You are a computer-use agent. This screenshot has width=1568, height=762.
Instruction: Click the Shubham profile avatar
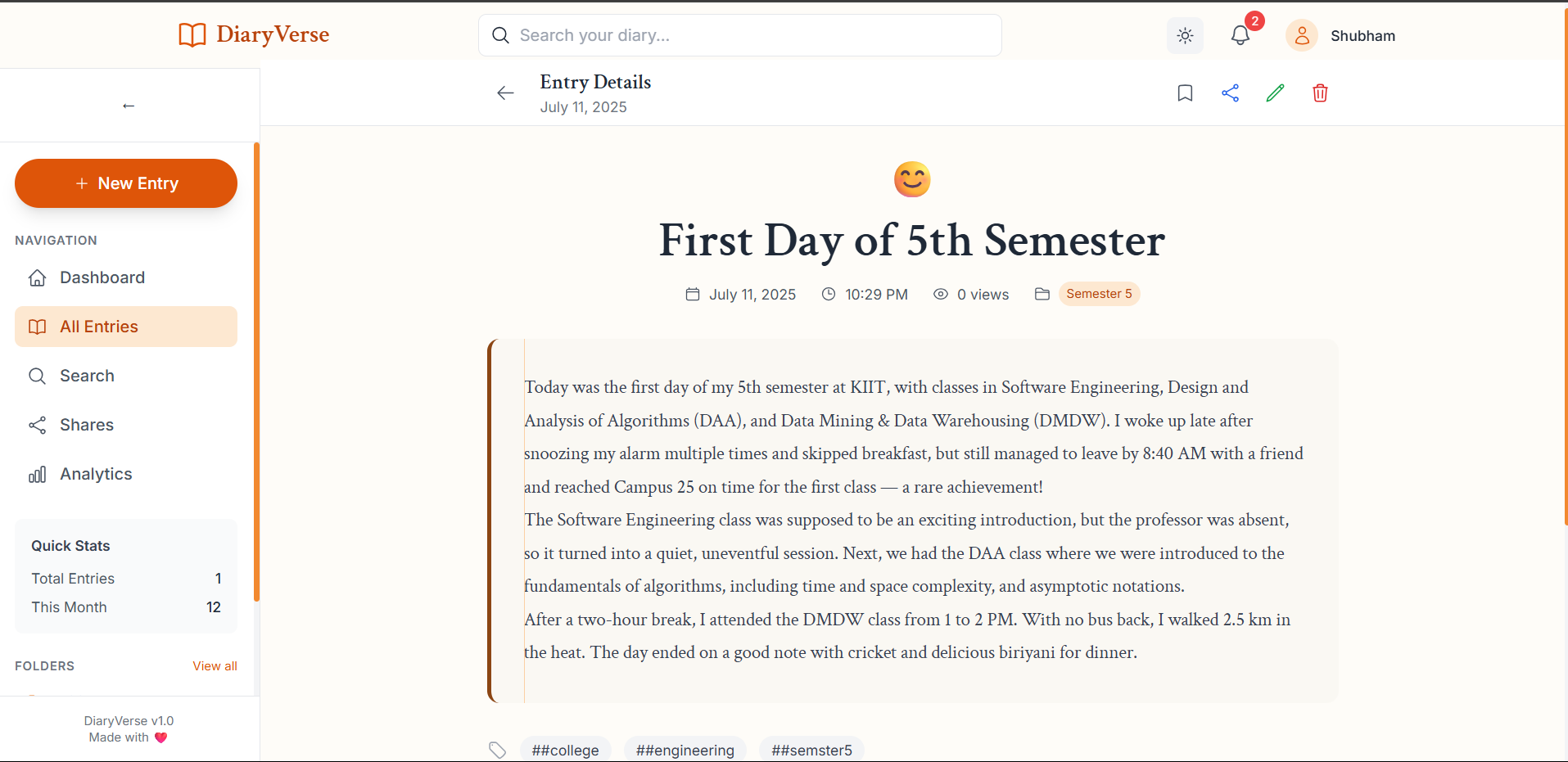(x=1301, y=36)
